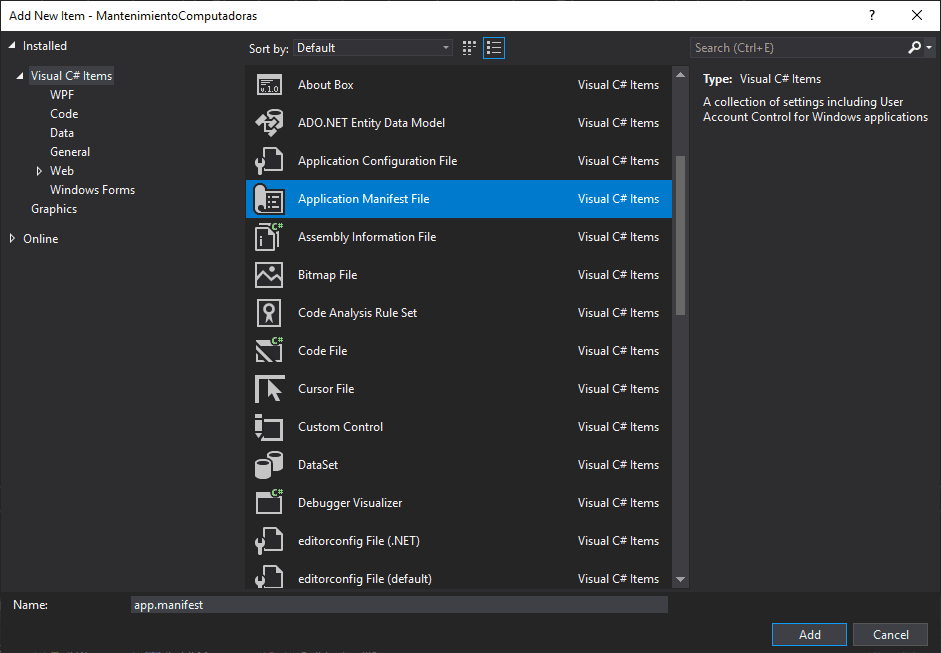Cancel the Add New Item dialog

click(889, 634)
